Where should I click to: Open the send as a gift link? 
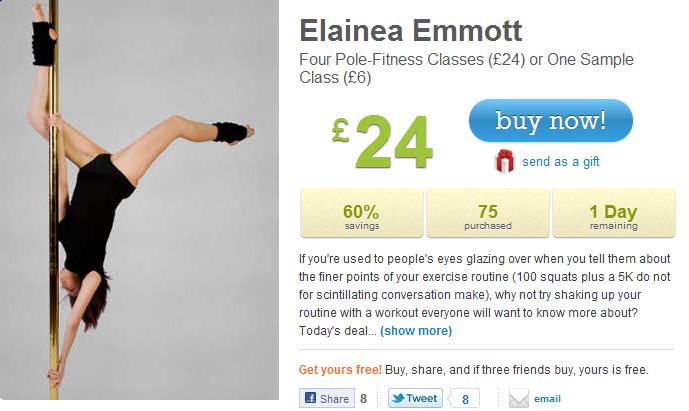coord(560,162)
